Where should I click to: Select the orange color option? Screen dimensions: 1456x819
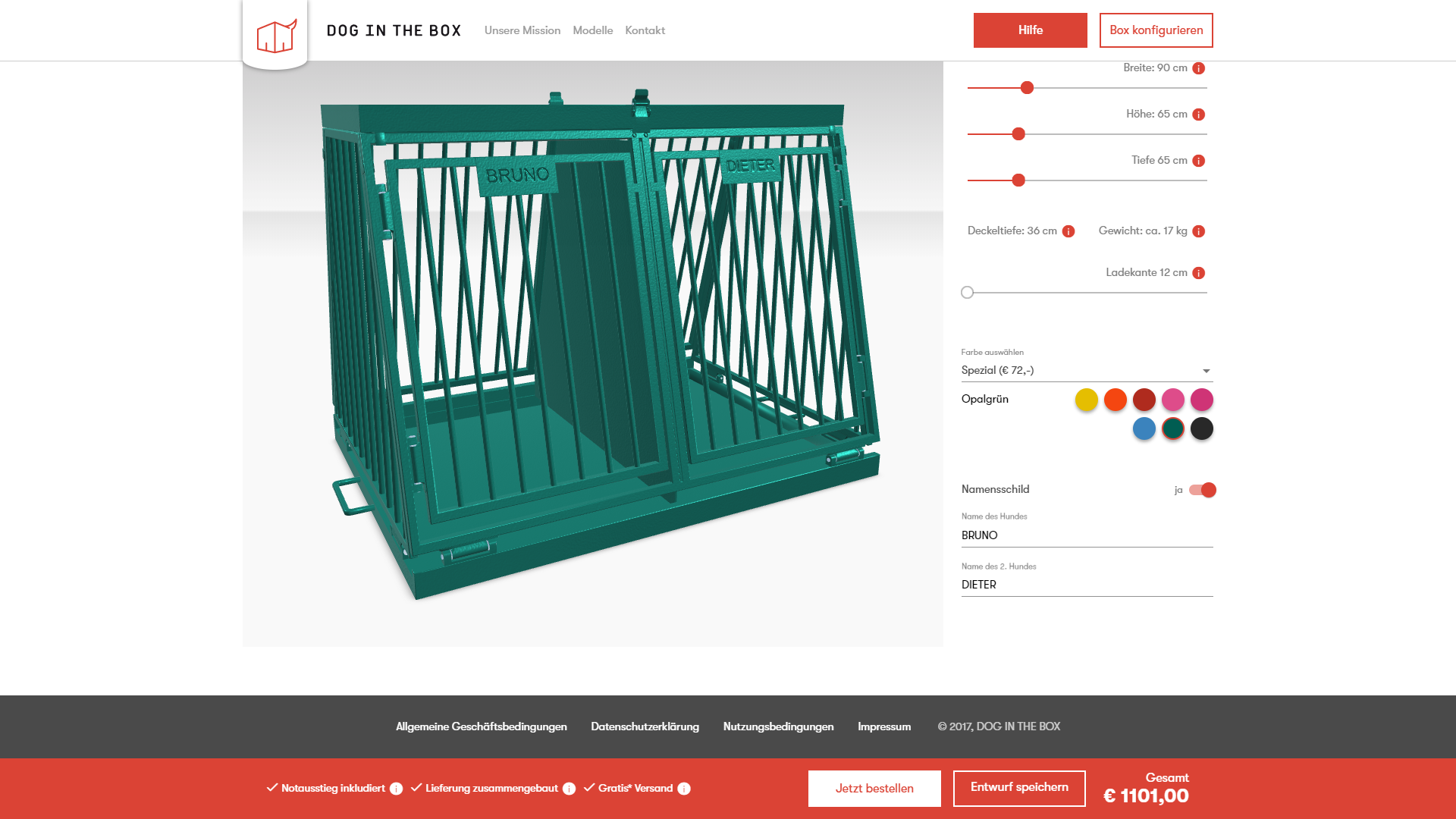(1114, 399)
